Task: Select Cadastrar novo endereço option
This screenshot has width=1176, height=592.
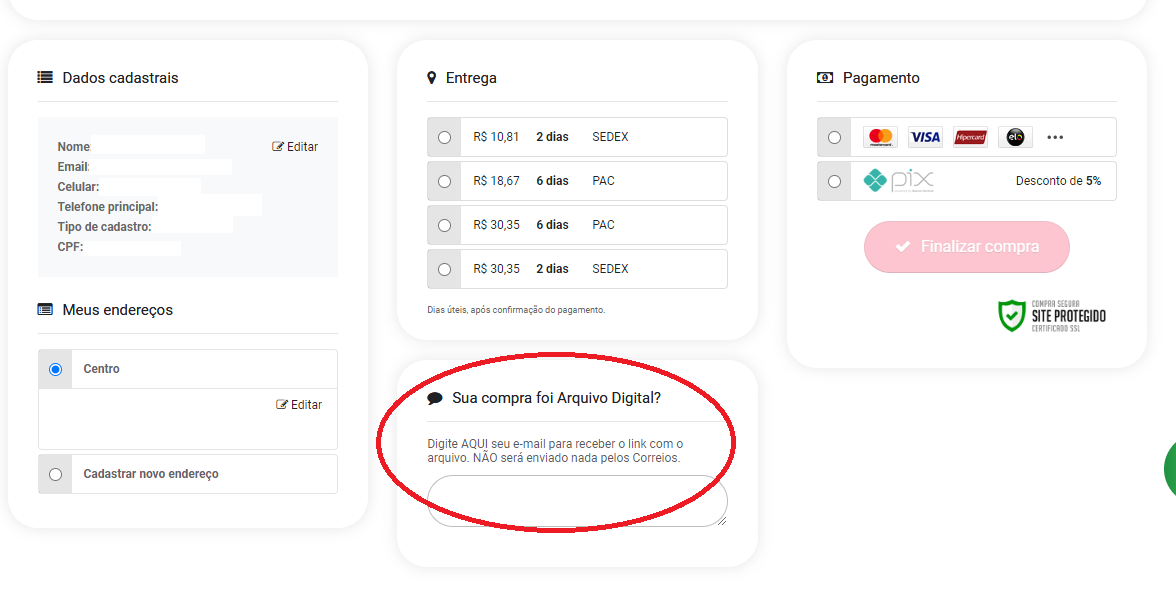Action: point(55,474)
